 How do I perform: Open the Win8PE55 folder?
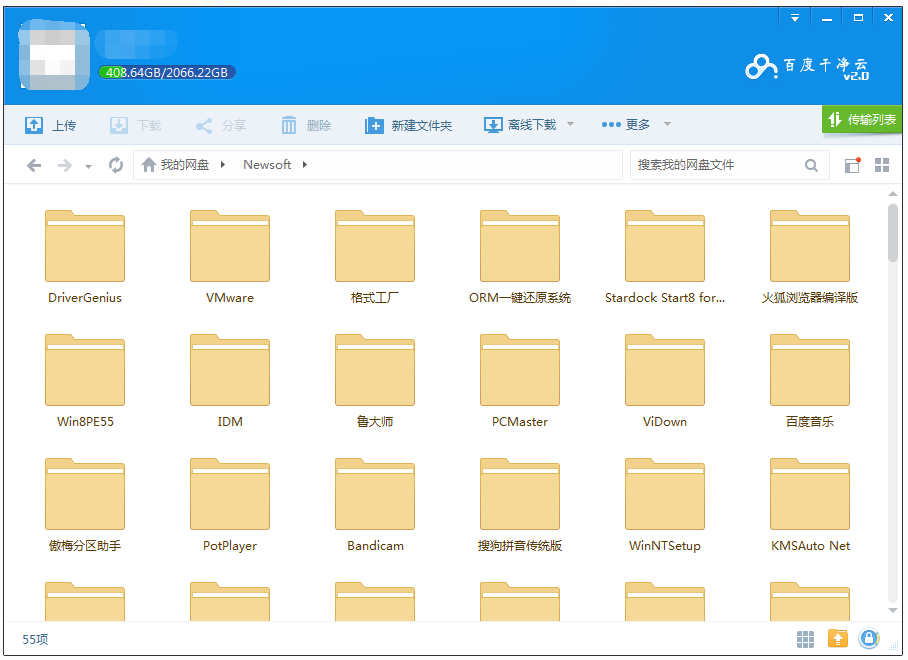click(x=85, y=381)
